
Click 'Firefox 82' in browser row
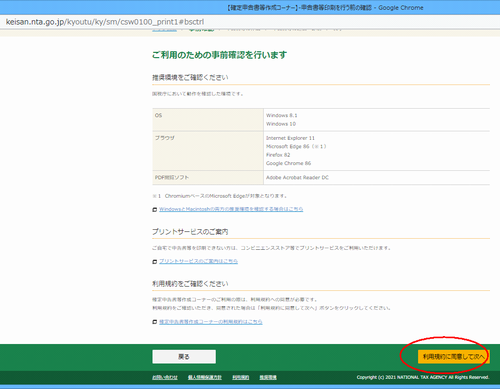click(x=278, y=155)
